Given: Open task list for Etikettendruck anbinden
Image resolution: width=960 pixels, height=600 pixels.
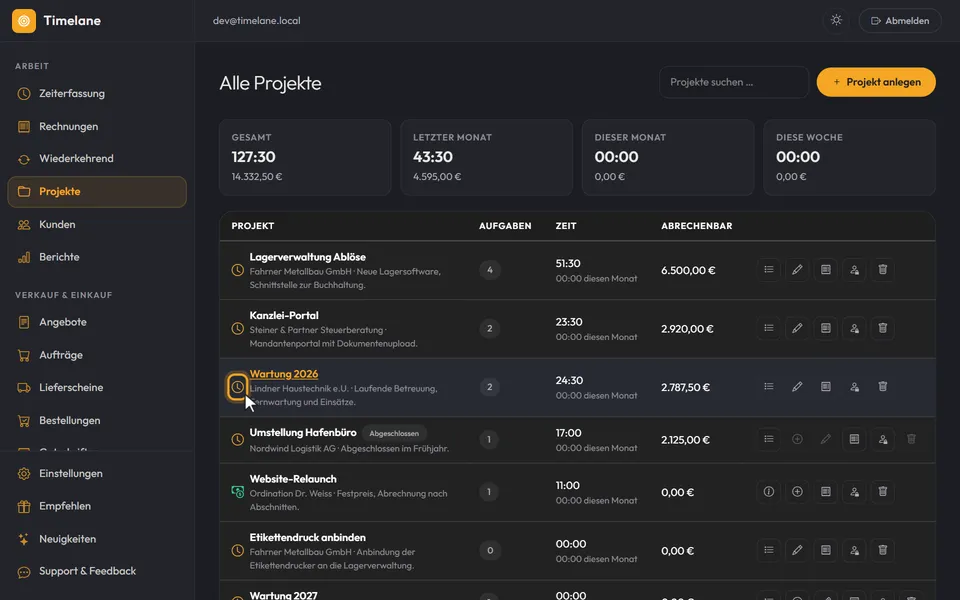Looking at the screenshot, I should point(768,550).
